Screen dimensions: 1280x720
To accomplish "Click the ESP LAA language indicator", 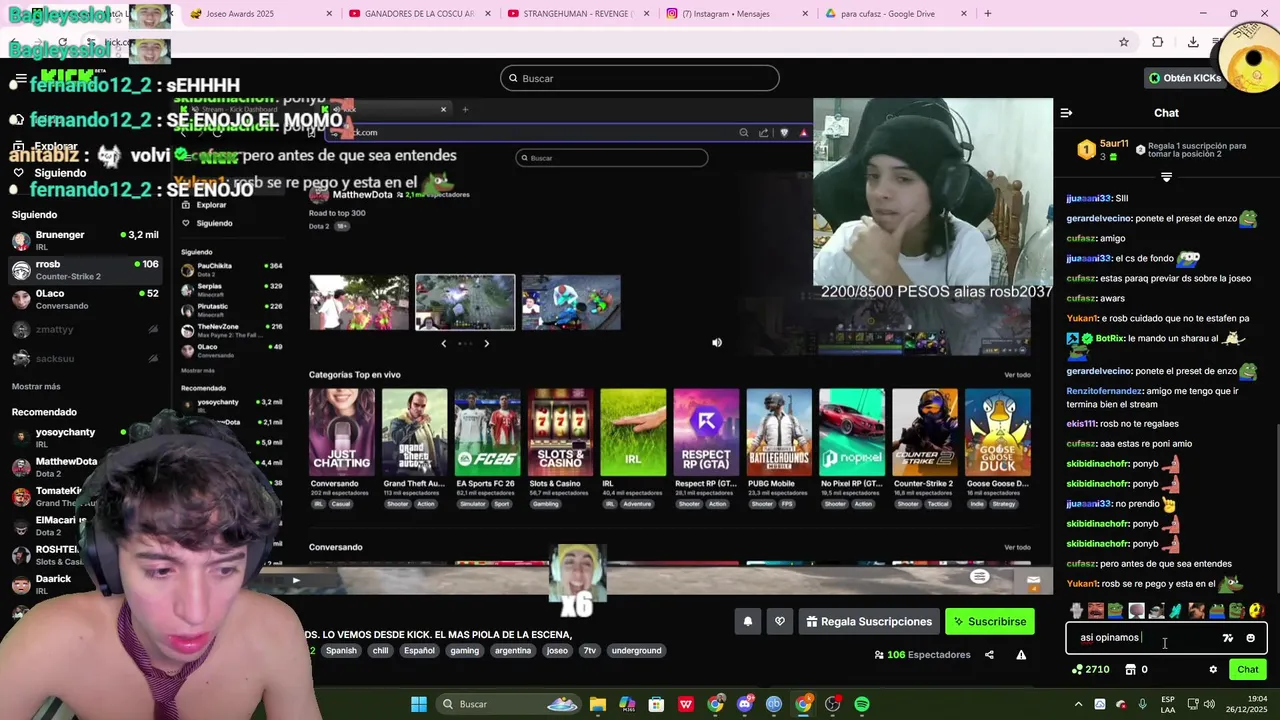I will tap(1168, 704).
